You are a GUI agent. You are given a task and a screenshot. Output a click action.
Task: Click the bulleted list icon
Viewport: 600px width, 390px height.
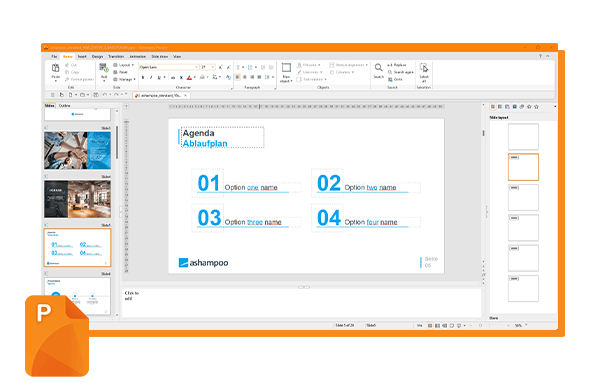click(238, 67)
